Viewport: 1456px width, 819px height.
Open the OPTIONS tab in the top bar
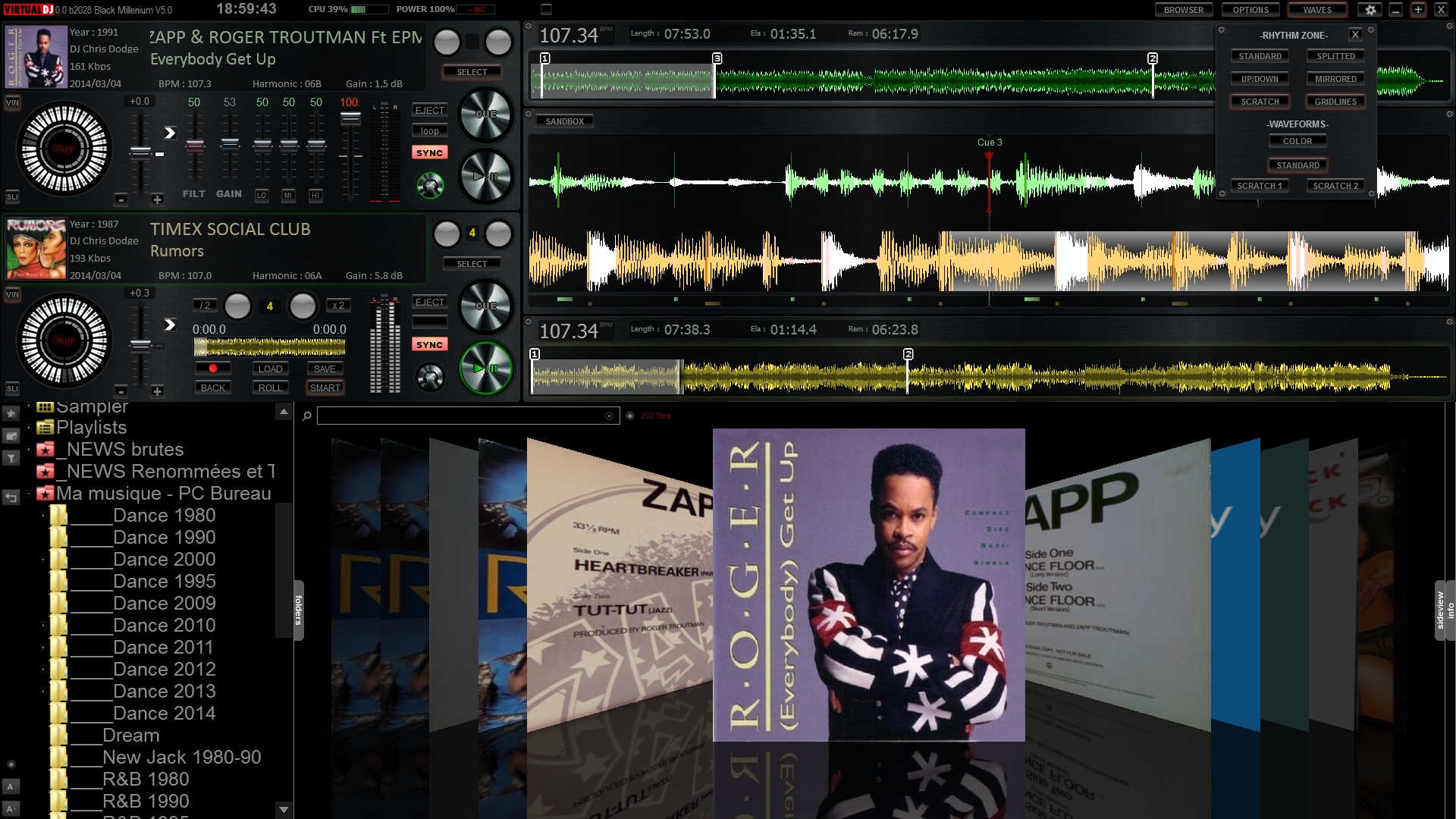[x=1250, y=10]
